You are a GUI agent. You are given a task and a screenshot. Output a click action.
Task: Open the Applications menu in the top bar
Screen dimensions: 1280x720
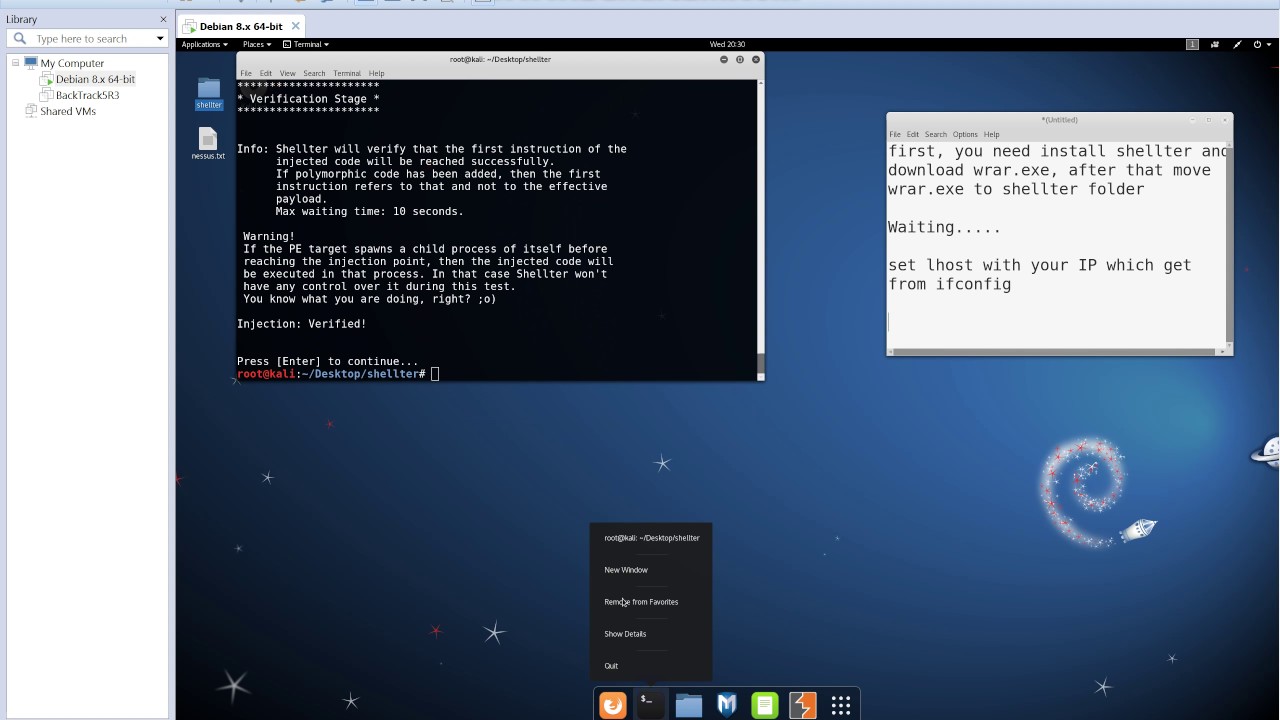tap(204, 44)
